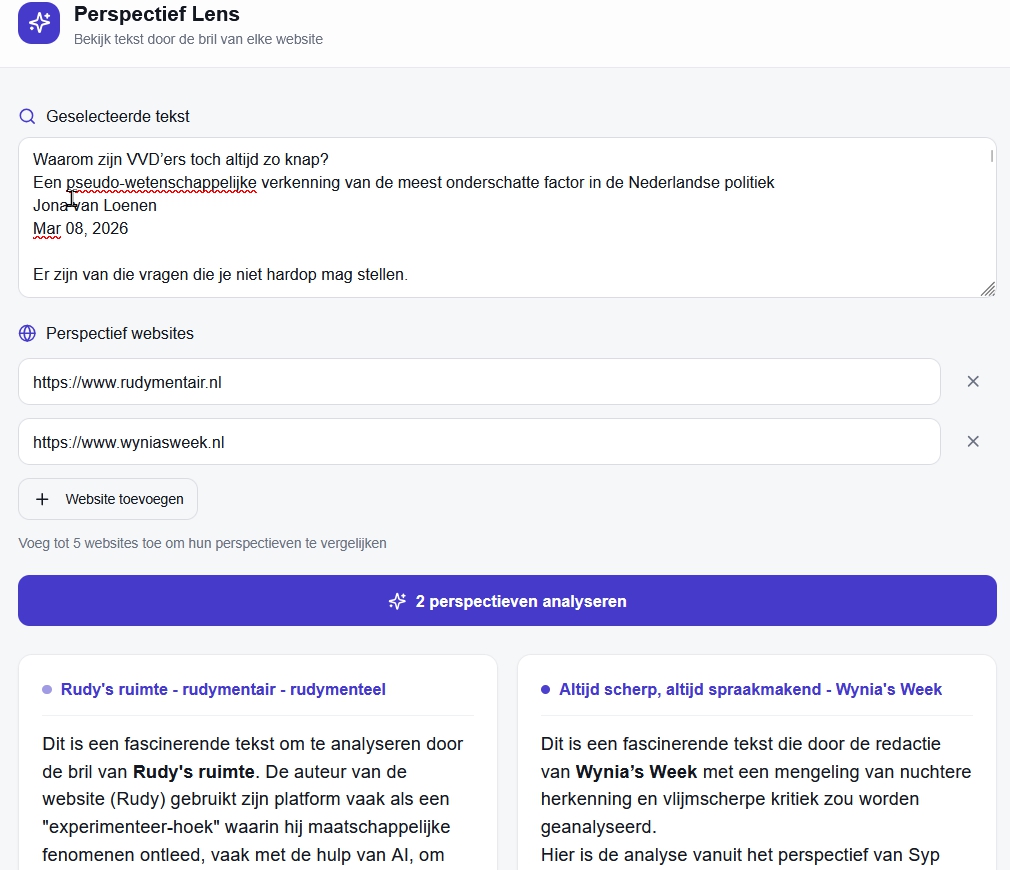Focus the wyniasweek.nl URL input field
Image resolution: width=1010 pixels, height=870 pixels.
pyautogui.click(x=478, y=441)
